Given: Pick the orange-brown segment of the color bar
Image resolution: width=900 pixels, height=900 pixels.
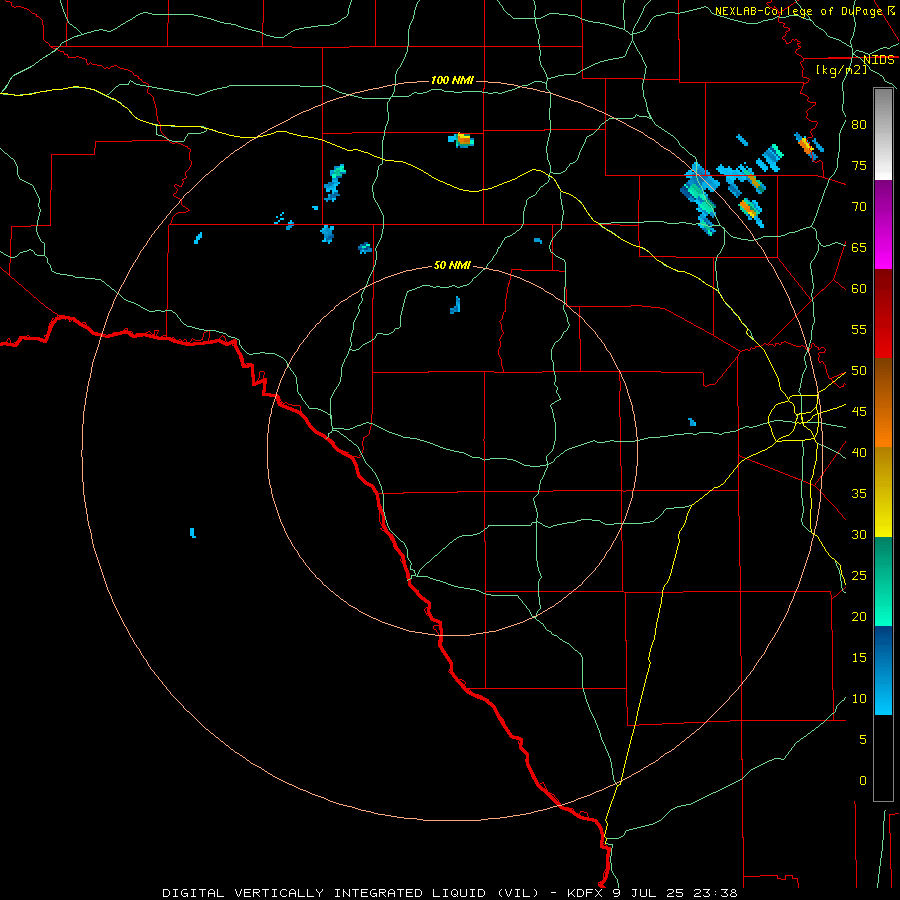Looking at the screenshot, I should [x=883, y=403].
